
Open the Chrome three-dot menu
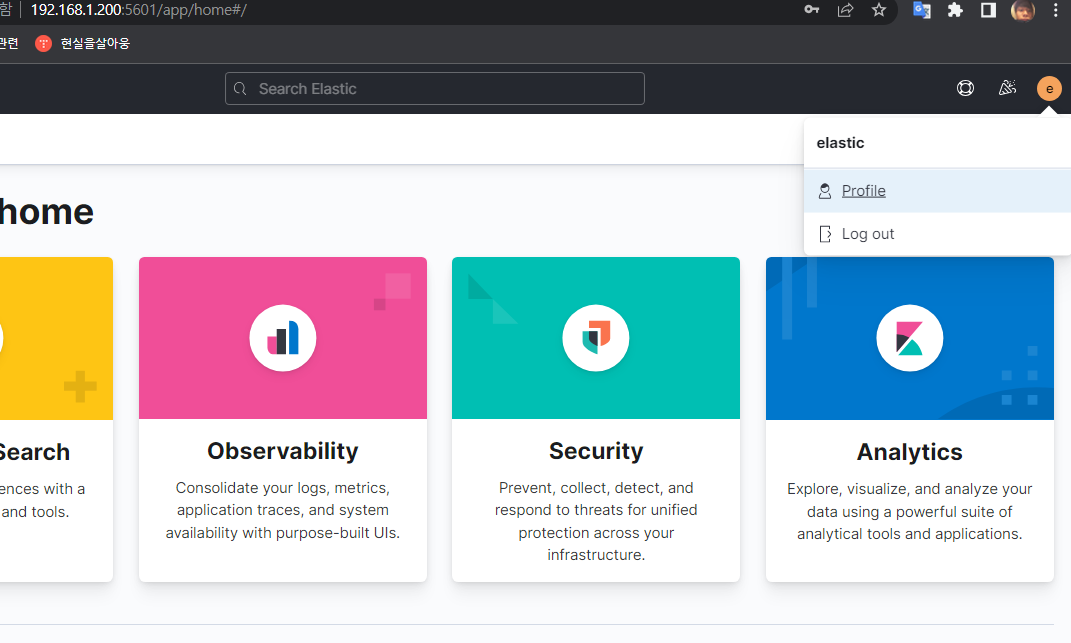[1056, 10]
